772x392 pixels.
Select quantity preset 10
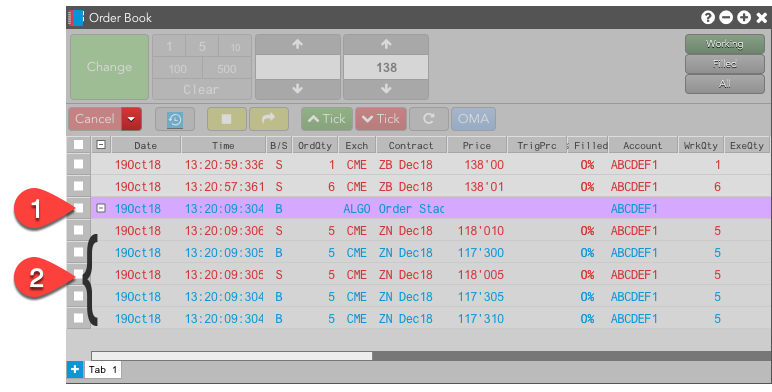pyautogui.click(x=235, y=46)
